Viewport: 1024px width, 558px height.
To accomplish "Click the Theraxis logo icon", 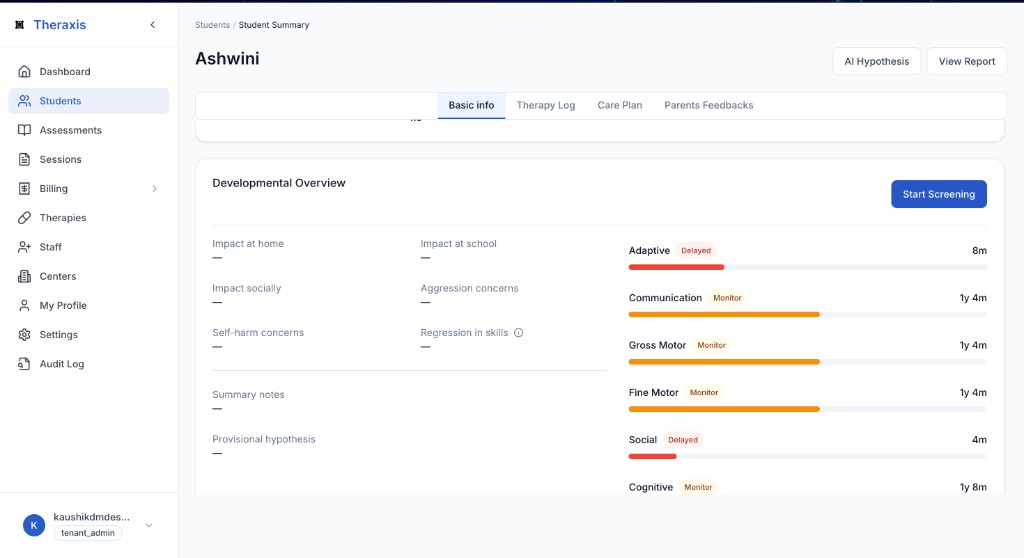I will [x=20, y=25].
